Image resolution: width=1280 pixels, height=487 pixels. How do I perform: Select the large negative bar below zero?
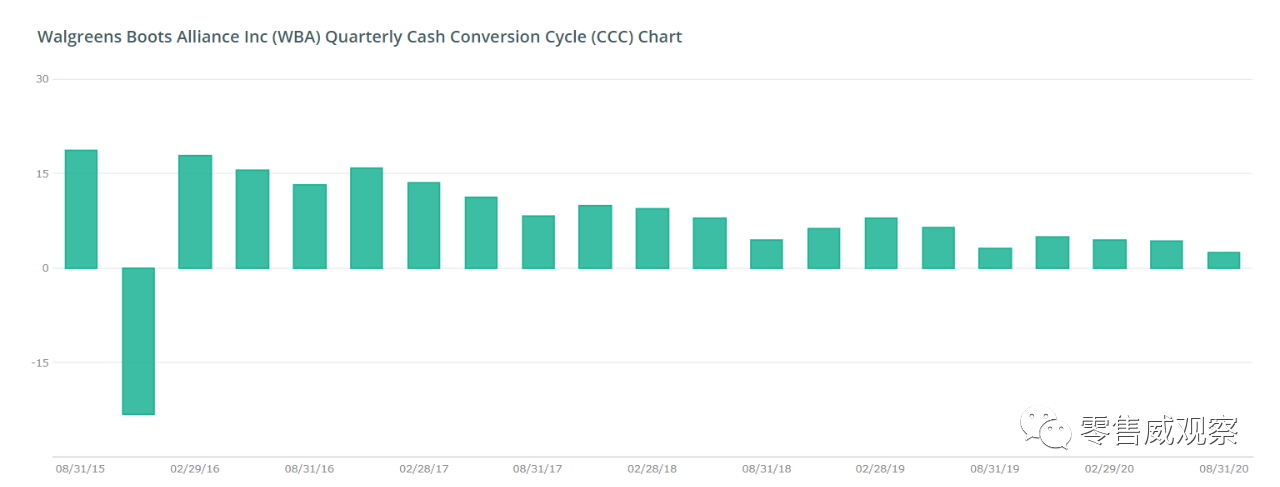pyautogui.click(x=138, y=341)
